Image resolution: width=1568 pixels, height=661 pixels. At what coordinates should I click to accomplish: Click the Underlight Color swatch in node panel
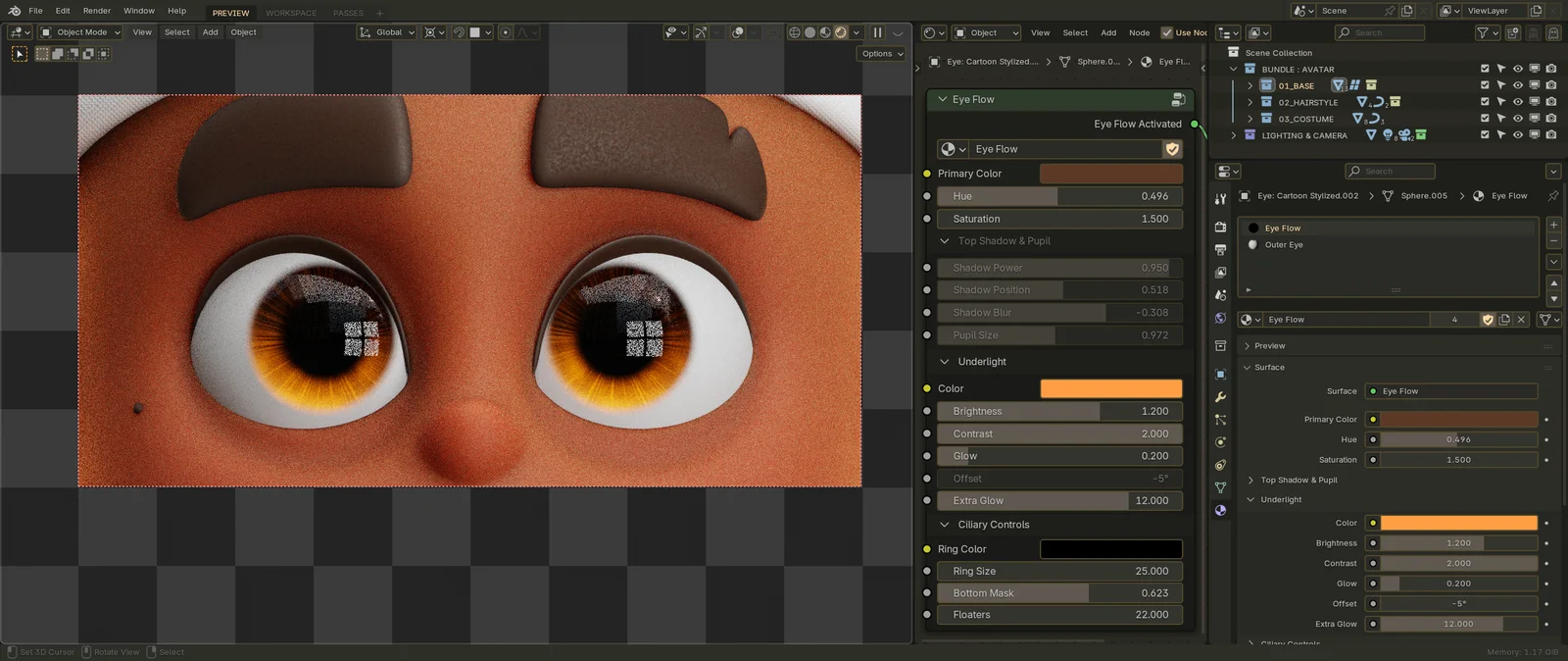click(1110, 389)
